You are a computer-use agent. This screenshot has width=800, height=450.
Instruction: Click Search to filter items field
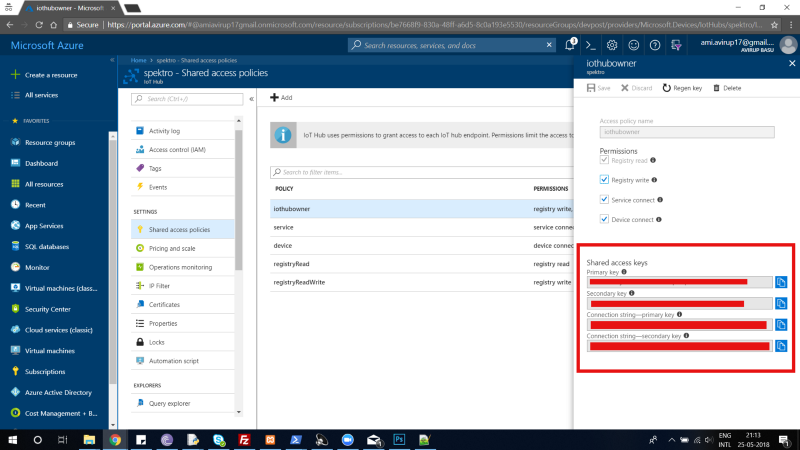point(422,172)
